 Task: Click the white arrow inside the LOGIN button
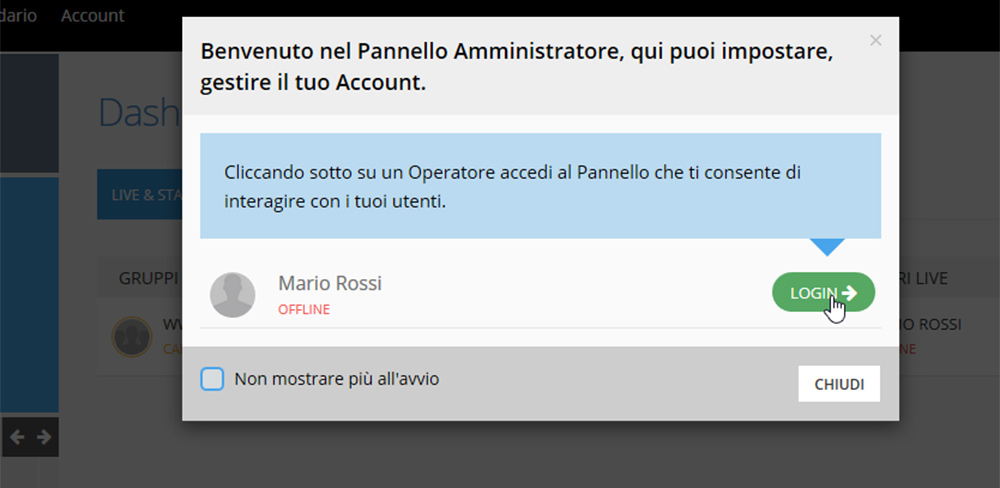pyautogui.click(x=849, y=293)
